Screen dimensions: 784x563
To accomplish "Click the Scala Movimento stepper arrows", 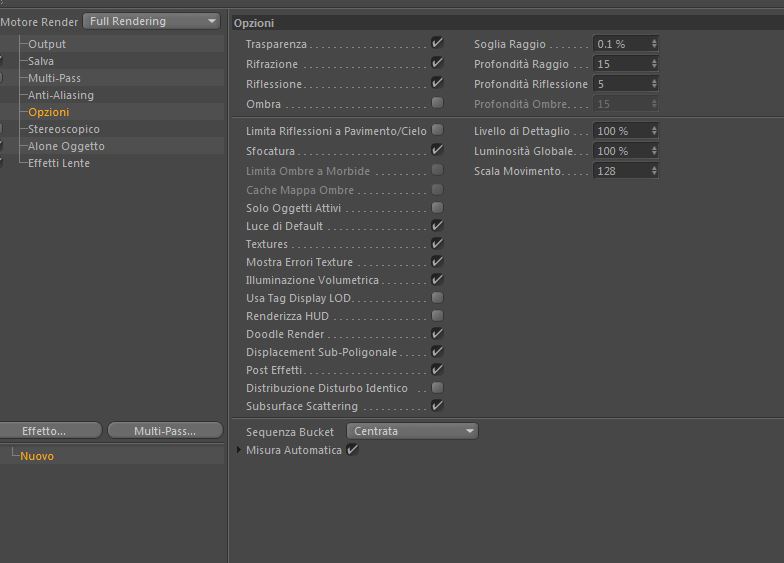I will point(654,171).
